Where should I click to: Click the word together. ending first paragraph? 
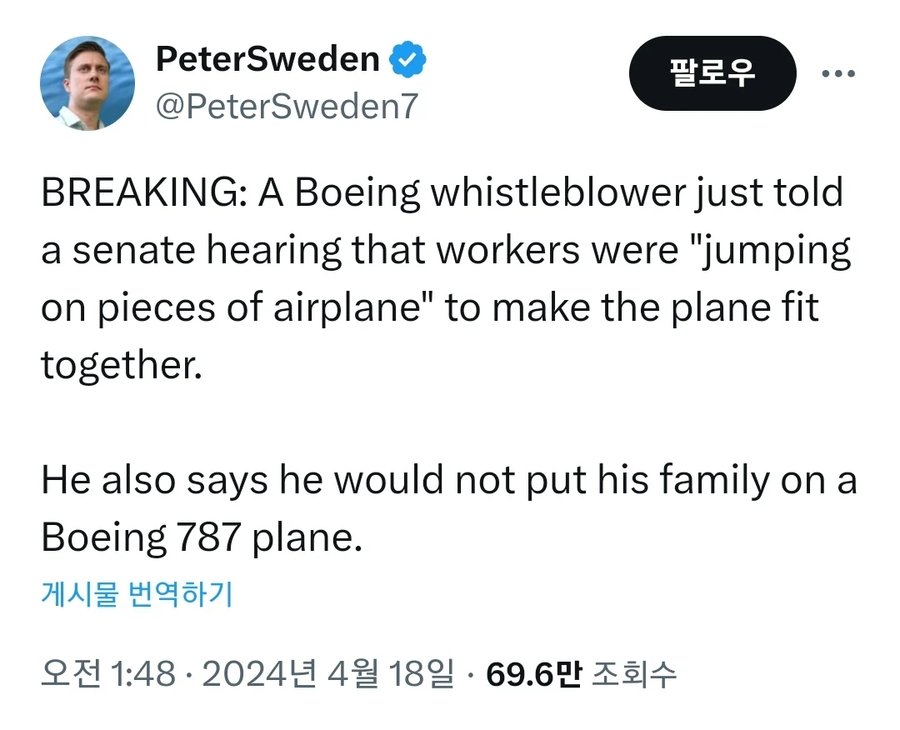pos(121,365)
